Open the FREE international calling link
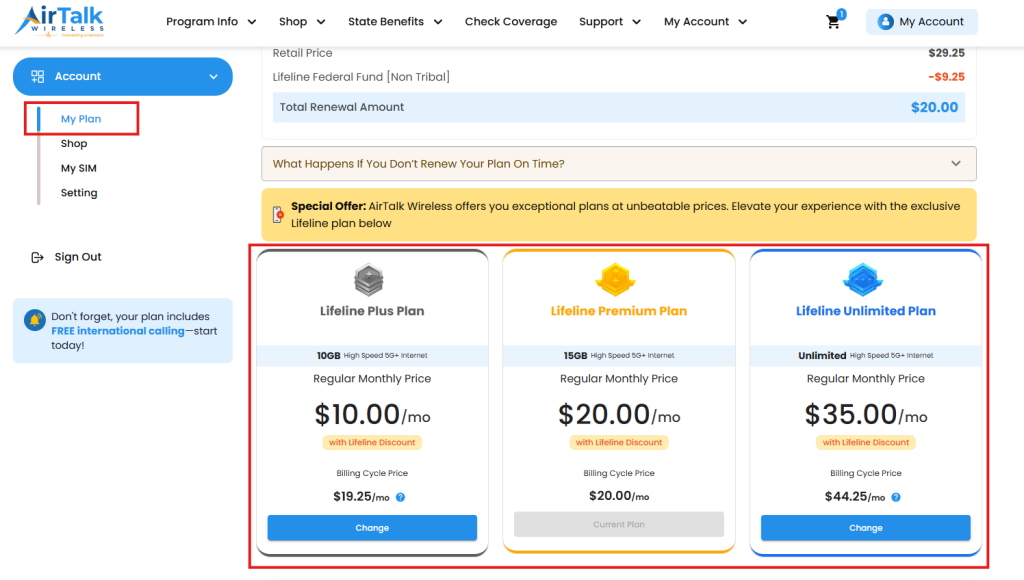This screenshot has width=1024, height=580. (x=118, y=330)
